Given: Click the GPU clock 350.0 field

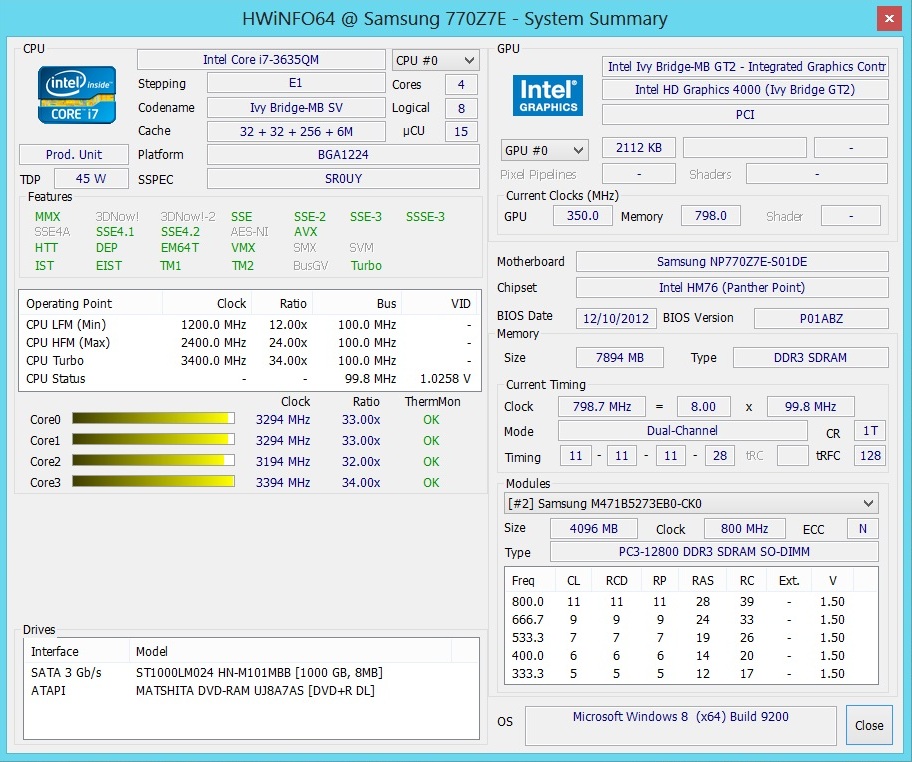Looking at the screenshot, I should [582, 216].
